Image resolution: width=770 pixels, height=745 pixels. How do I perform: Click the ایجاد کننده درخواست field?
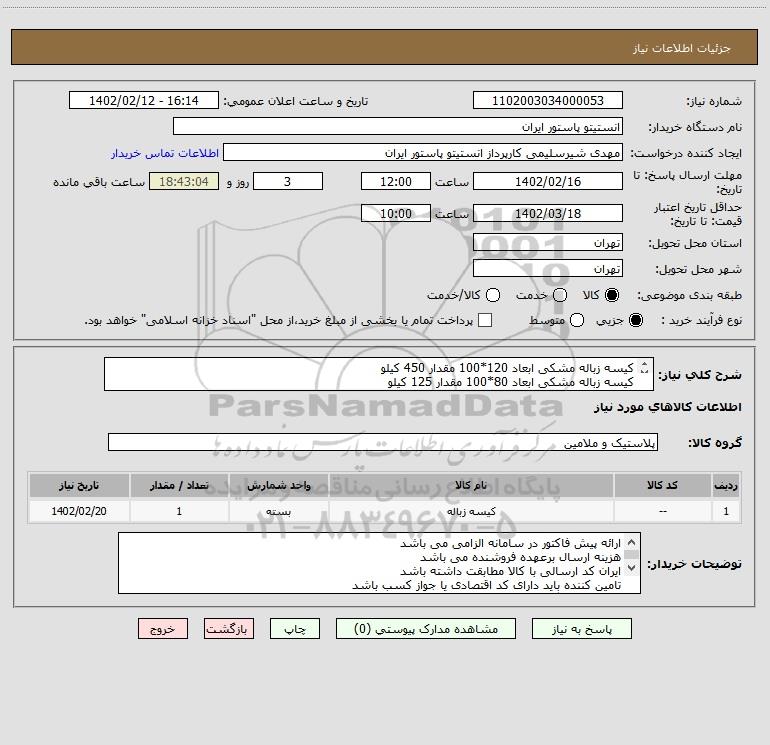click(x=423, y=152)
